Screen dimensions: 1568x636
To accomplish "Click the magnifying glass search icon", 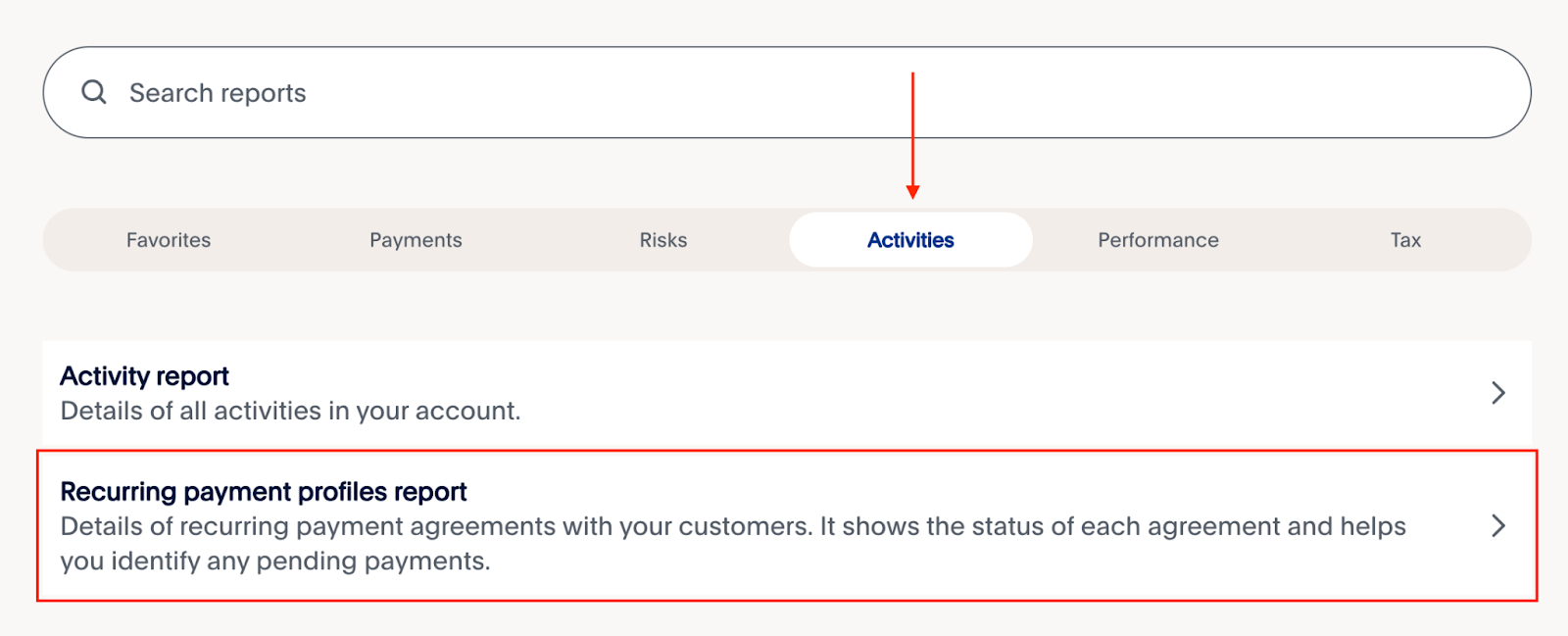I will coord(94,92).
